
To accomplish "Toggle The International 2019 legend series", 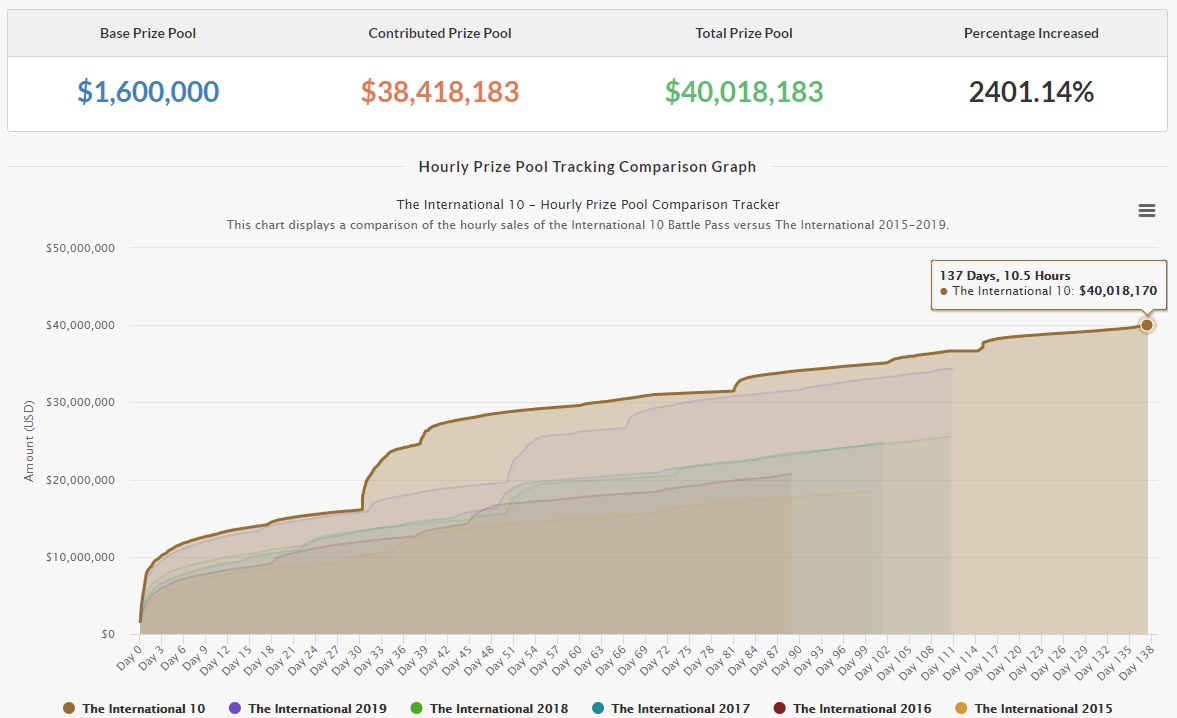I will coord(308,708).
